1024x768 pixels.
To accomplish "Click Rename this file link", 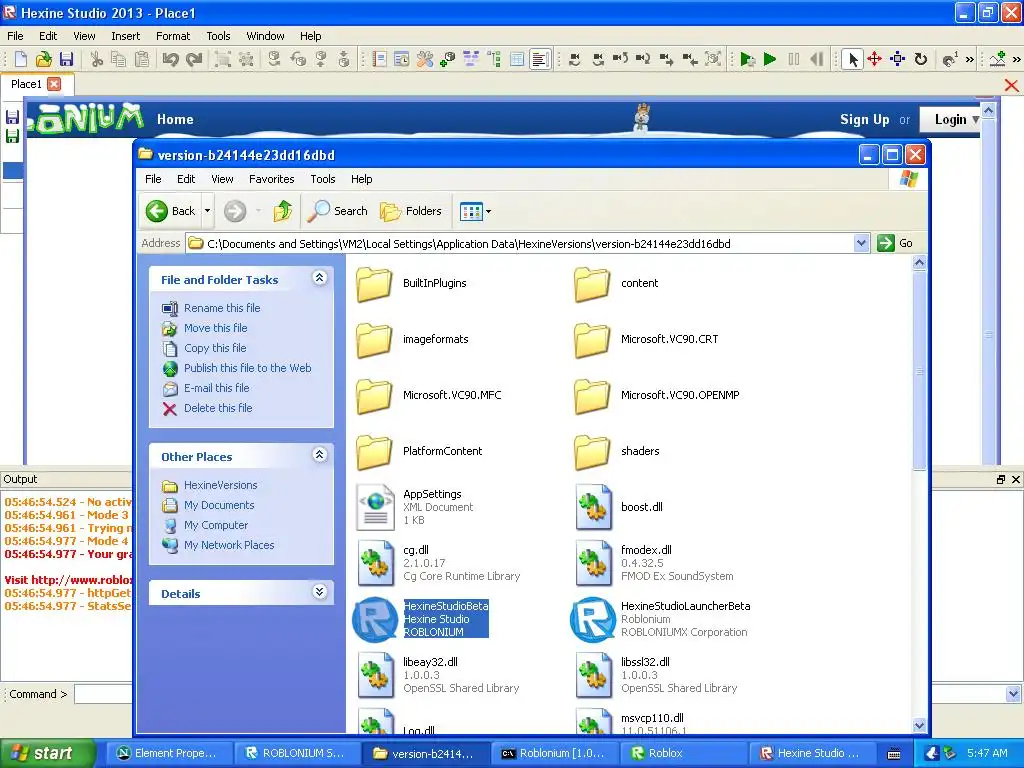I will pyautogui.click(x=222, y=308).
